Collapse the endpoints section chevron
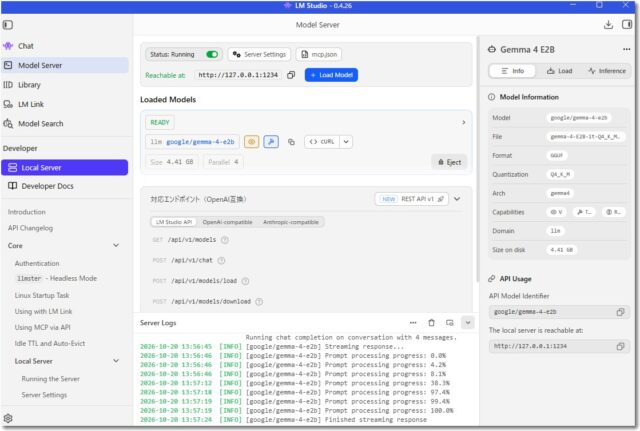 (x=457, y=199)
